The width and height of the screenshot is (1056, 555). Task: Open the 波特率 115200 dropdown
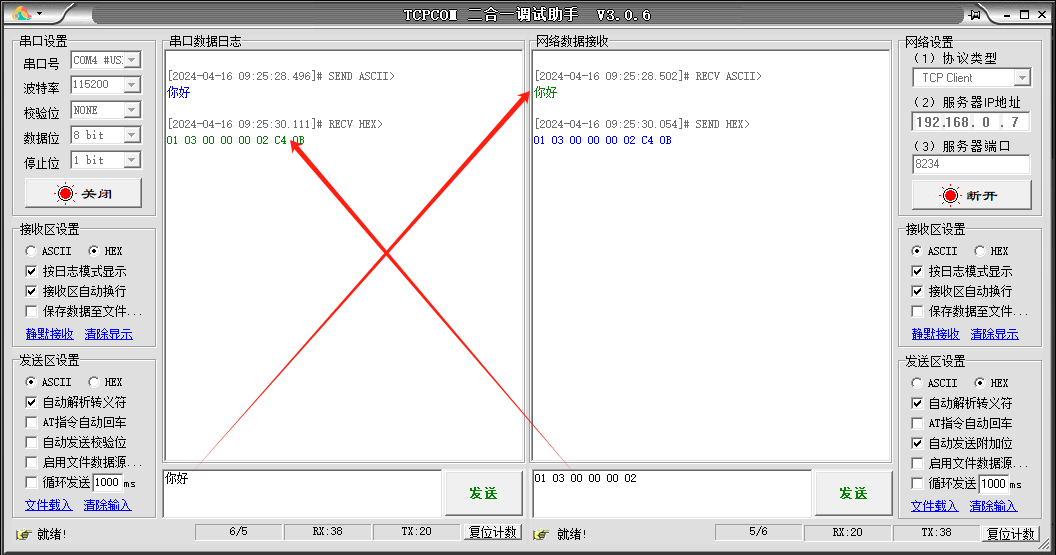132,85
